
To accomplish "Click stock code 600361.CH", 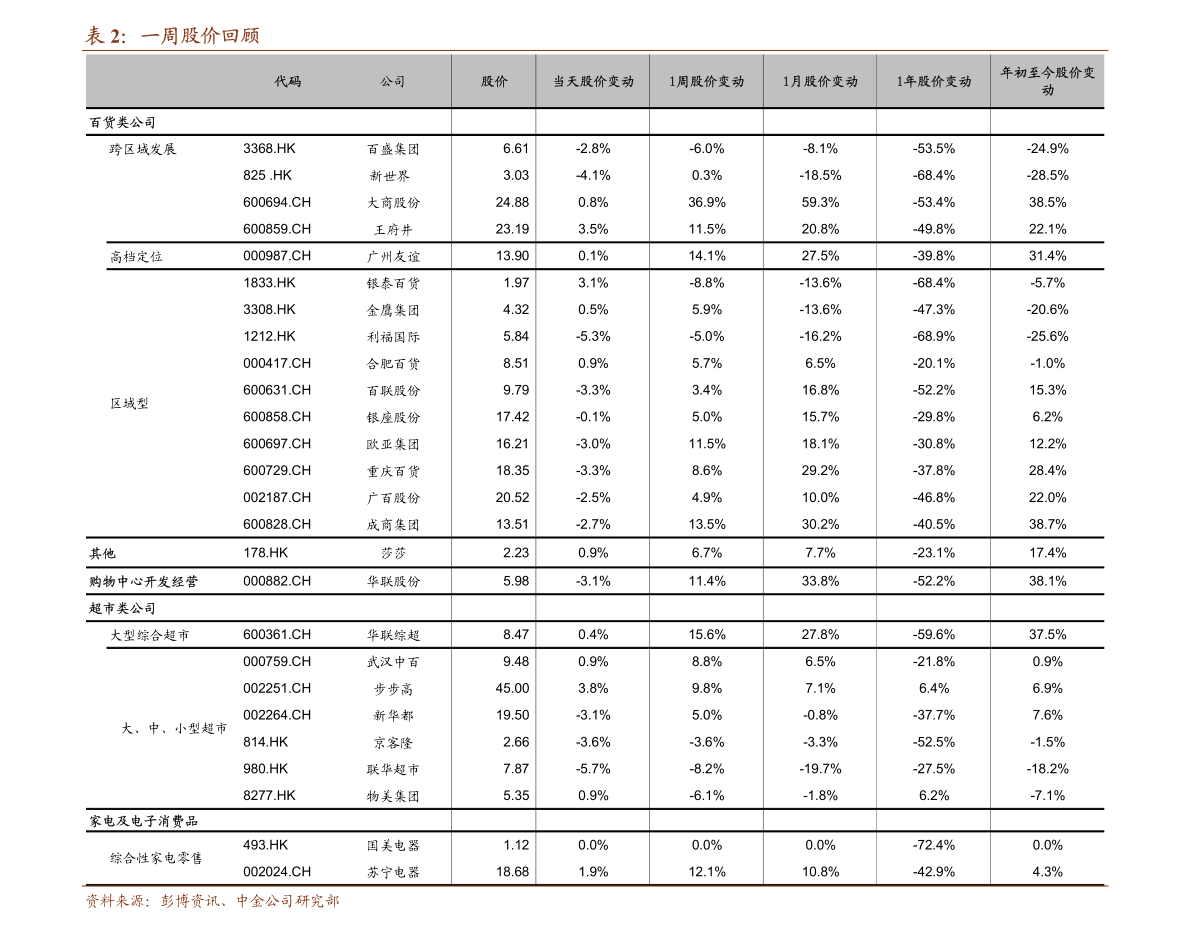I will [277, 635].
